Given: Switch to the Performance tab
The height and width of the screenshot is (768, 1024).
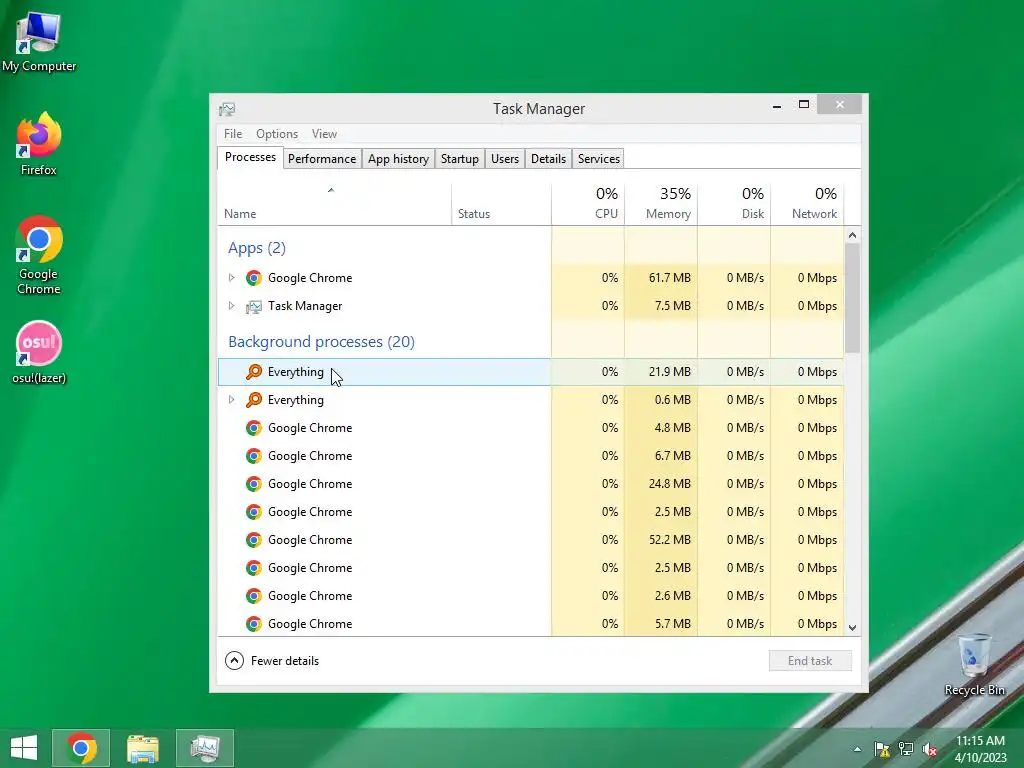Looking at the screenshot, I should pos(322,159).
